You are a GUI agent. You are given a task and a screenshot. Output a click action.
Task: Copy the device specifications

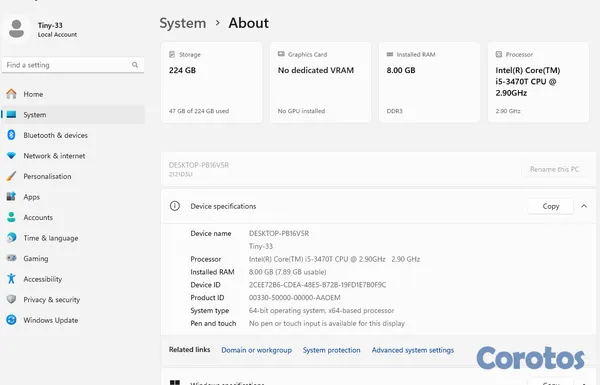tap(551, 206)
